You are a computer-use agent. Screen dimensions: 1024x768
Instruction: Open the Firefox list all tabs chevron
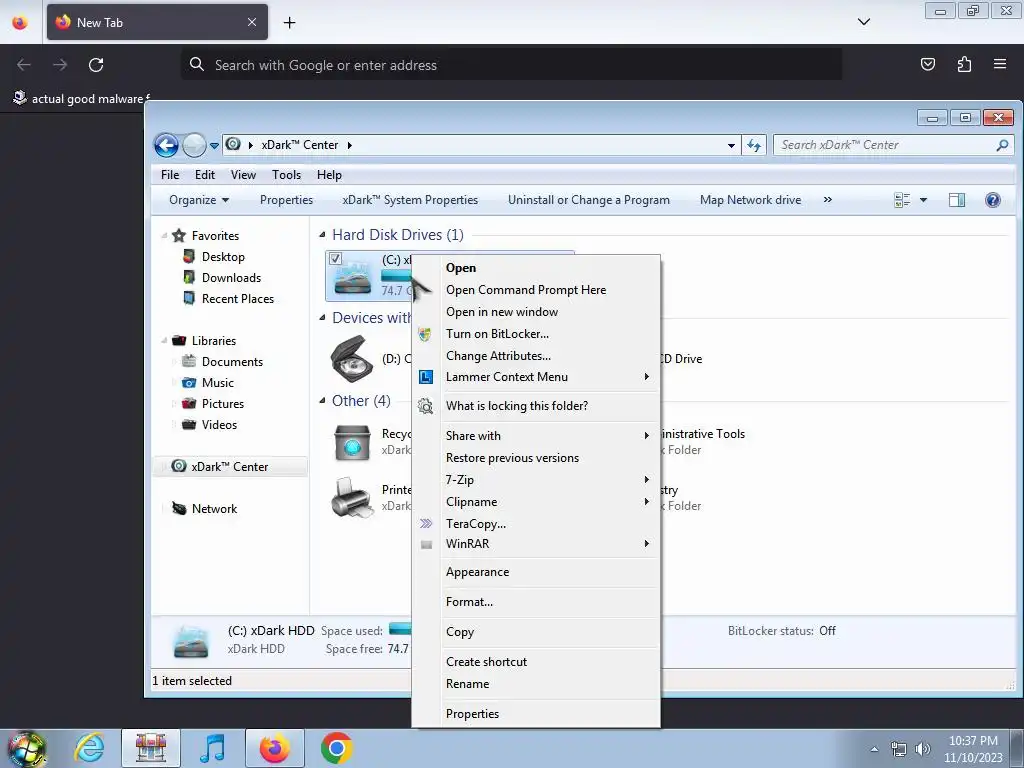[x=863, y=22]
